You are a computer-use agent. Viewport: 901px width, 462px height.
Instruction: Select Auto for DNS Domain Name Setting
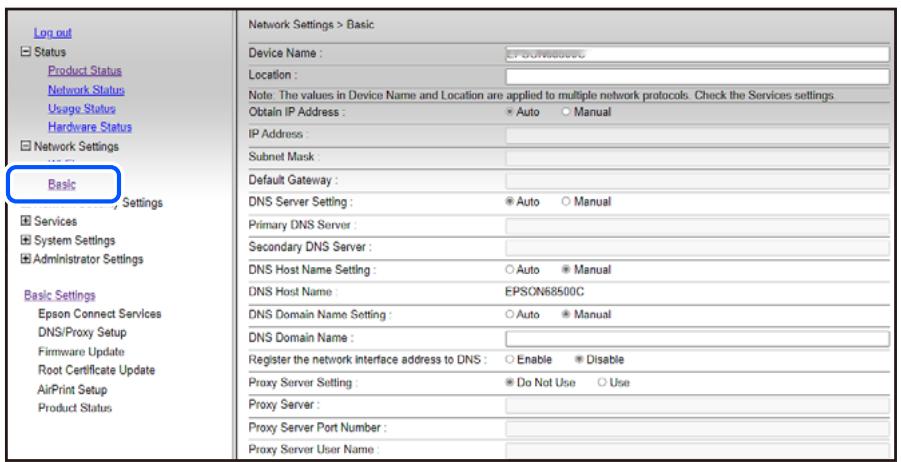[511, 315]
